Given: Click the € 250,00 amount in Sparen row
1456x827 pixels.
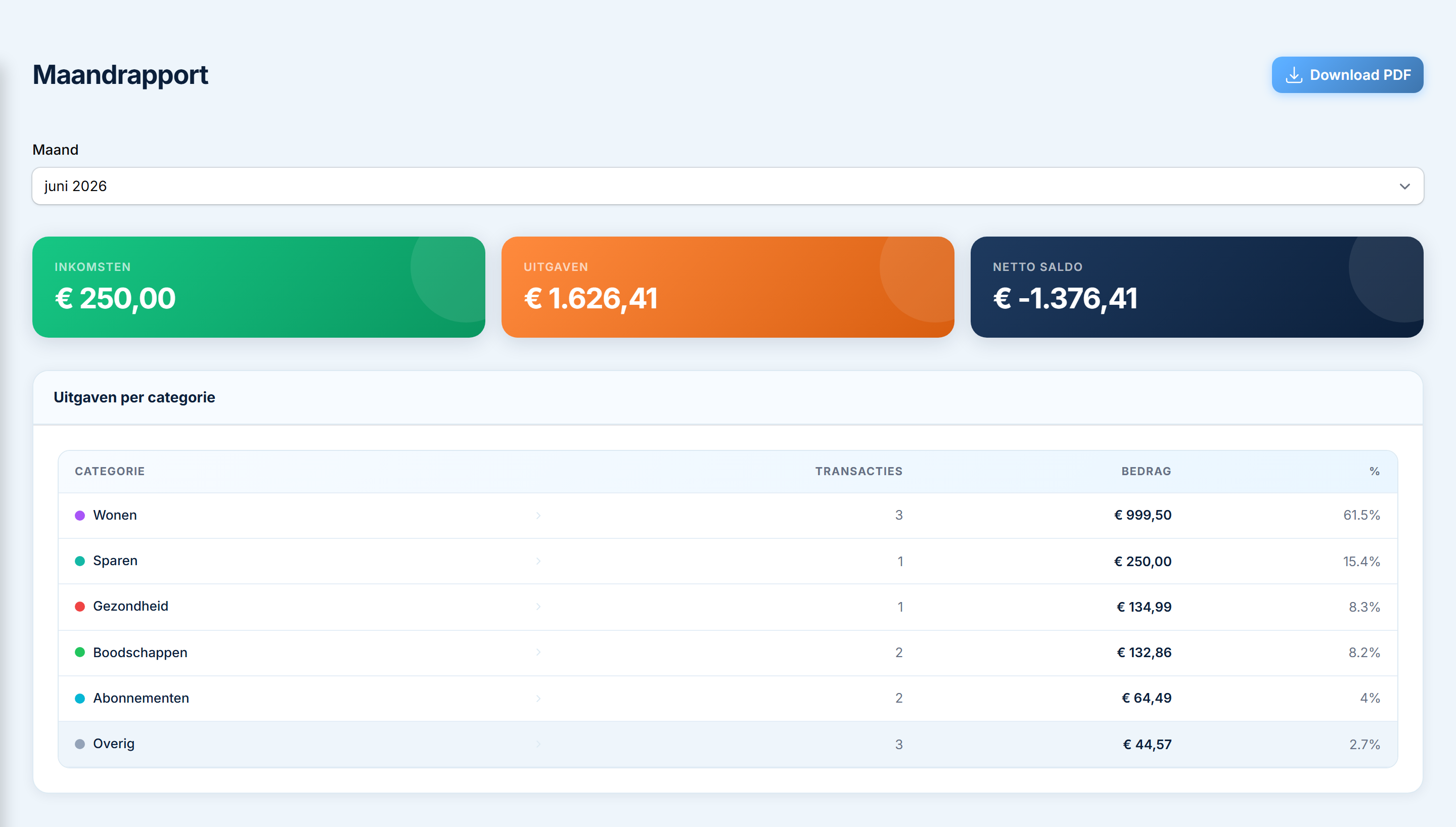Looking at the screenshot, I should click(x=1143, y=561).
